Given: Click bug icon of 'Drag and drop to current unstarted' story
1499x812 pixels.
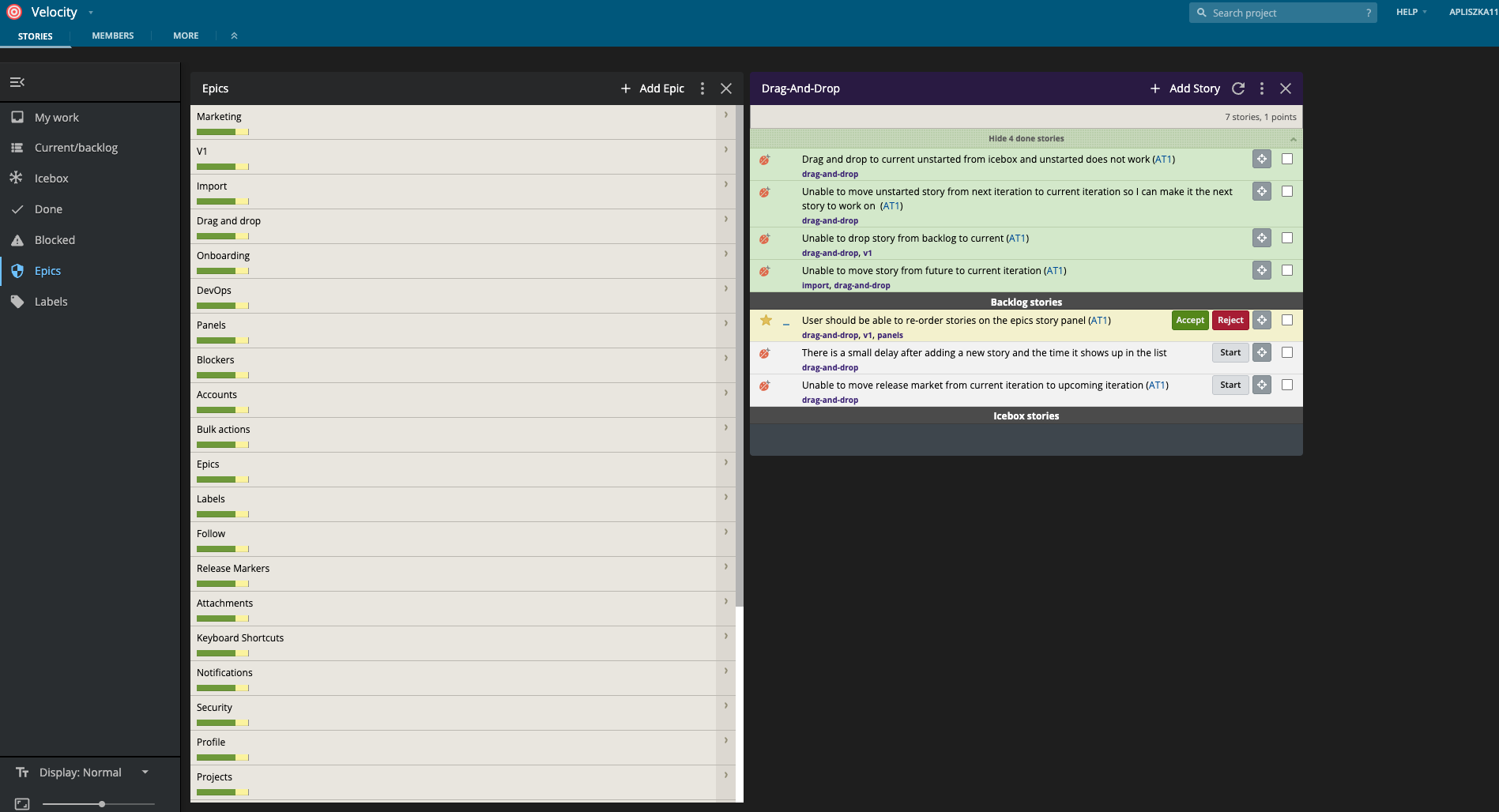Looking at the screenshot, I should 765,160.
